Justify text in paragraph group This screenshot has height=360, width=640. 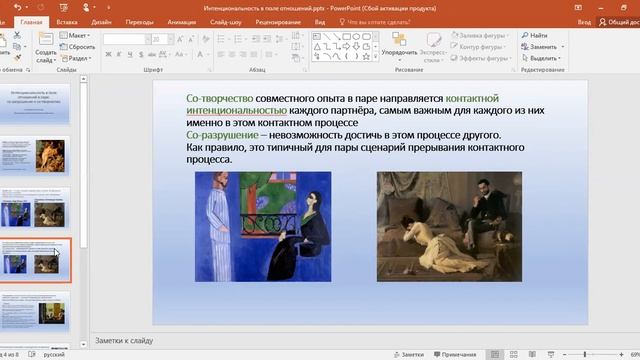tap(254, 54)
